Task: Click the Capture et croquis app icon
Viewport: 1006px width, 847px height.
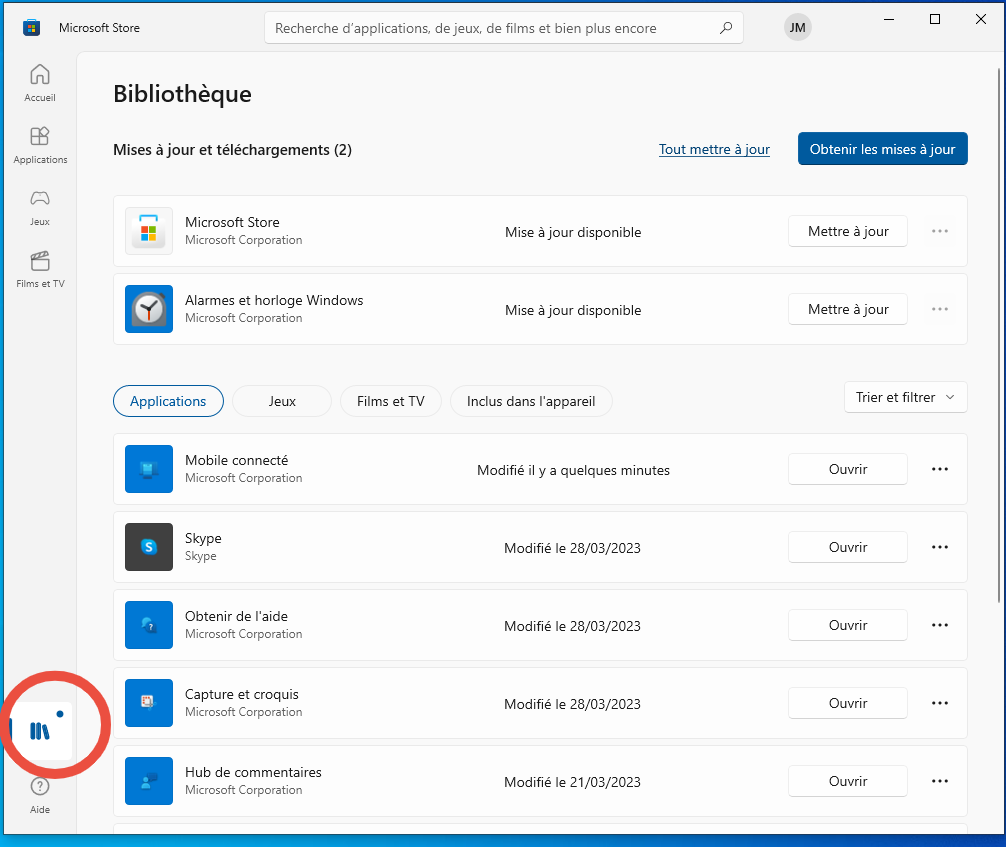Action: [149, 703]
